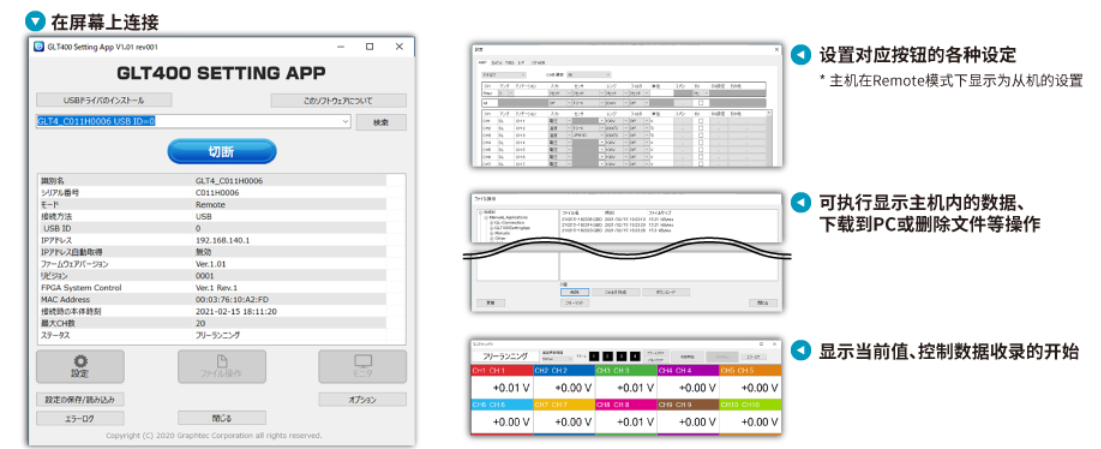Switch to the DATA settings tab
Screen dimensions: 1101x449
coord(496,63)
